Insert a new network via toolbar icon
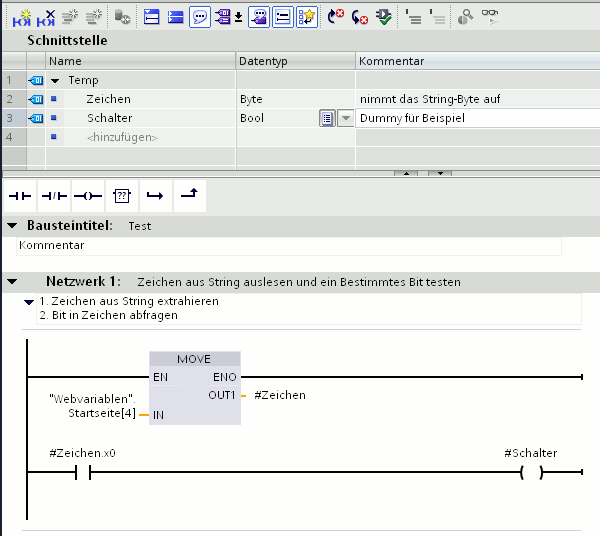Screen dimensions: 600x536 [22, 18]
